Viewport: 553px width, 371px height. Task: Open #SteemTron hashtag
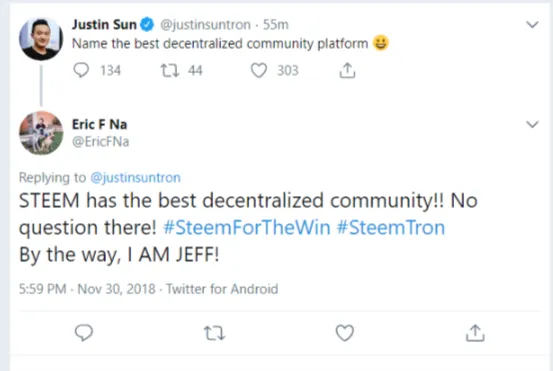(391, 227)
